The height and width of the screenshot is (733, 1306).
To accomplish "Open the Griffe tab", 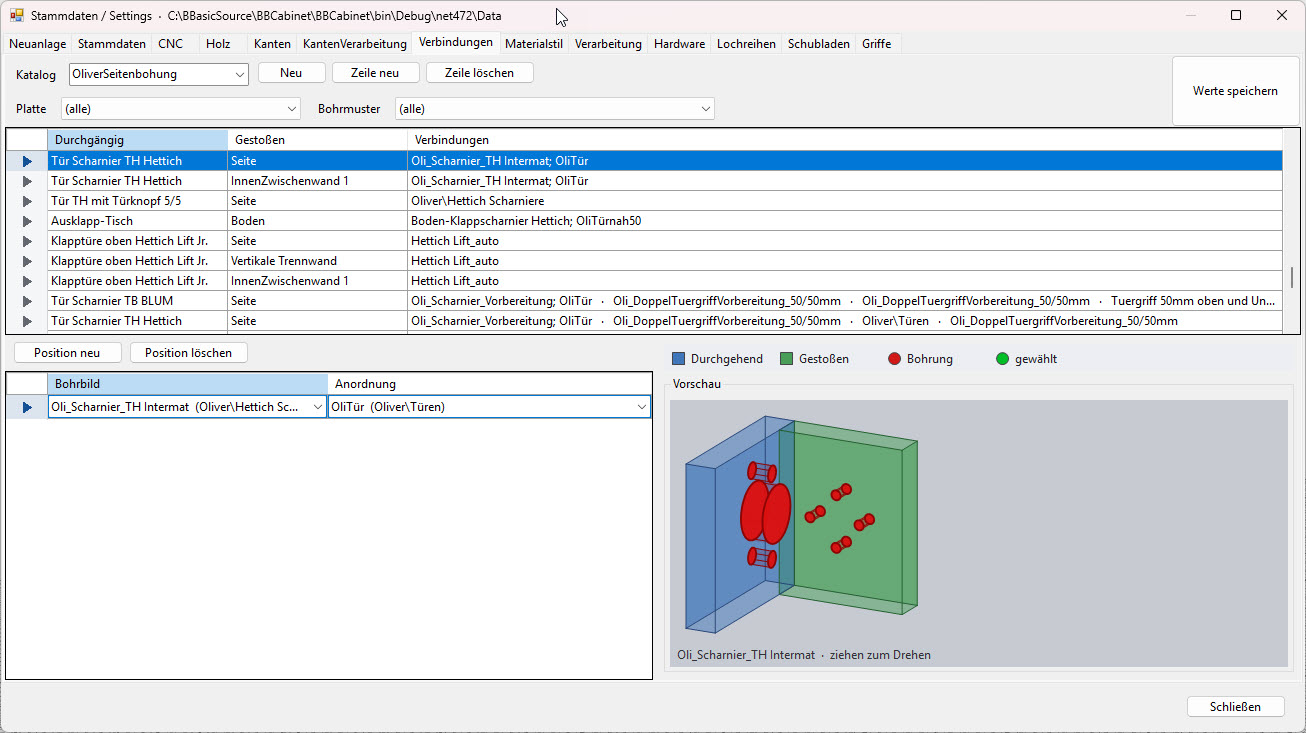I will pyautogui.click(x=877, y=44).
